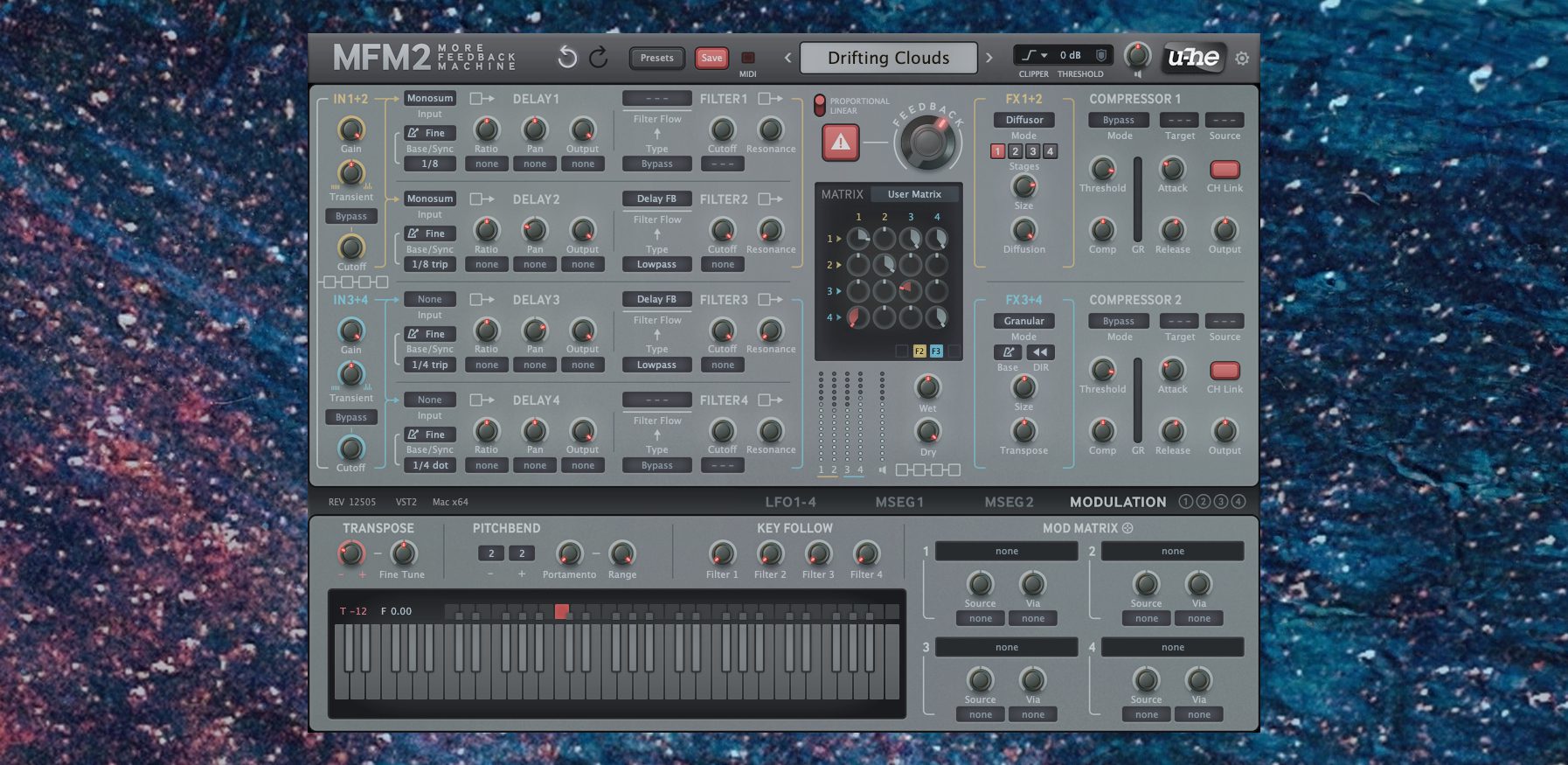Viewport: 1568px width, 765px height.
Task: Click the Delay 1 routing arrow icon
Action: tap(482, 99)
